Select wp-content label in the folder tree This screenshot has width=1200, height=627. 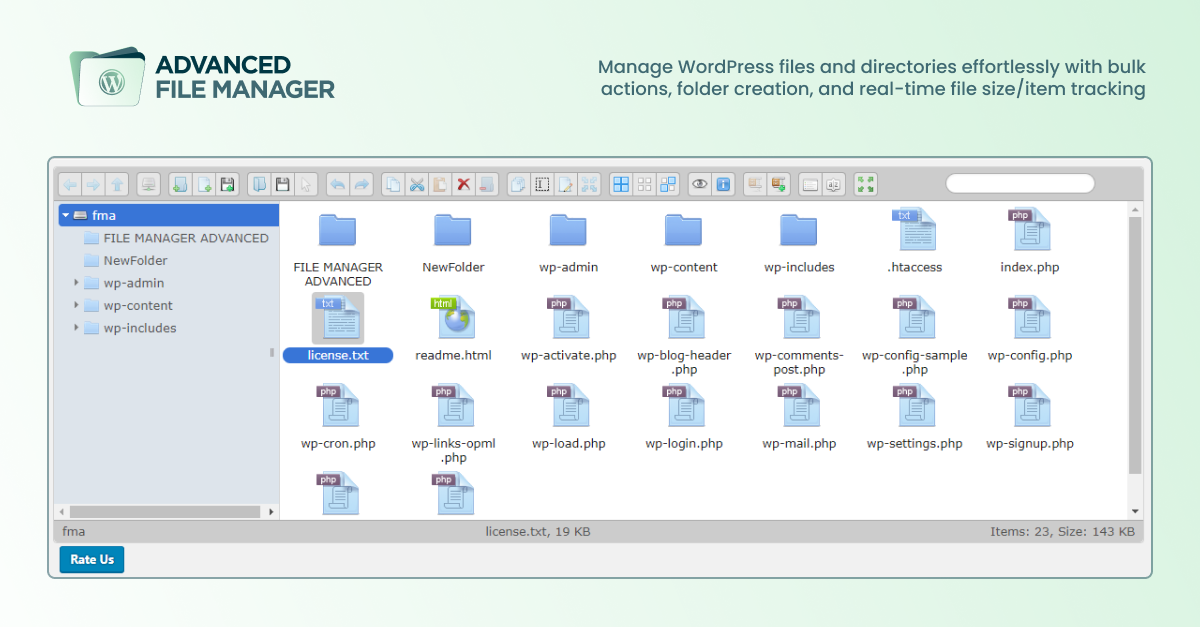(138, 305)
